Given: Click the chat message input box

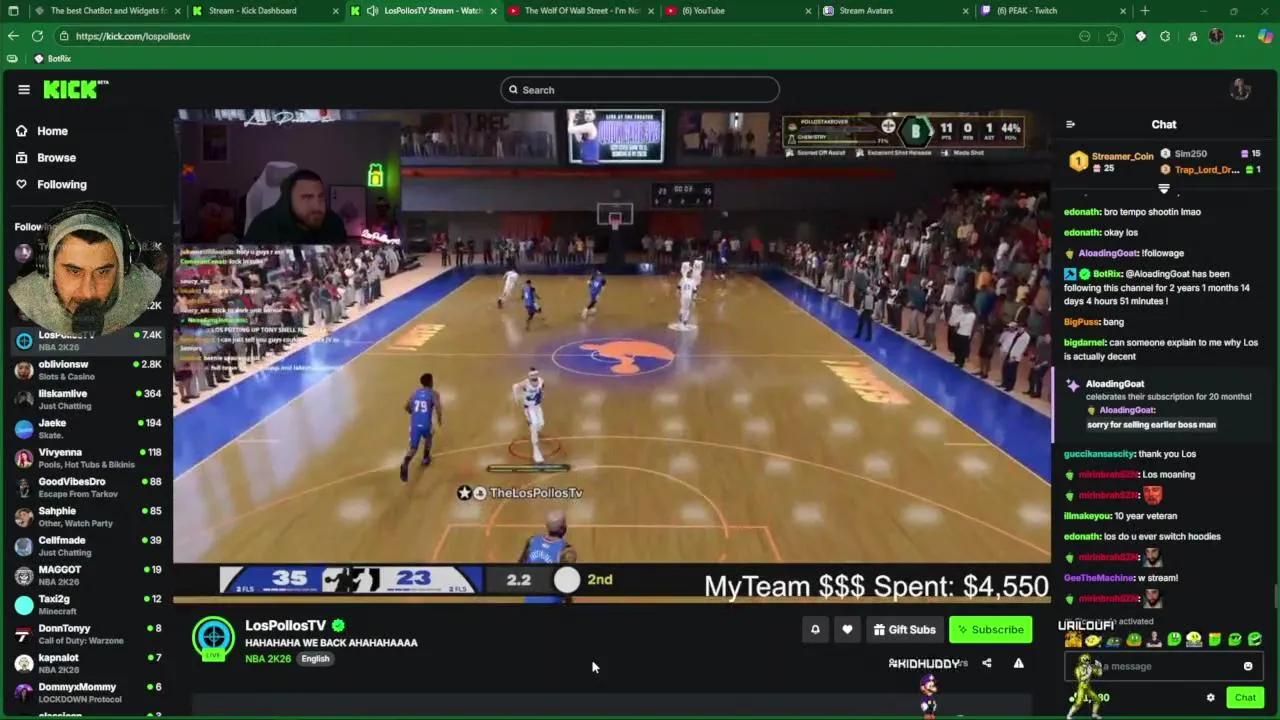Looking at the screenshot, I should [x=1165, y=666].
